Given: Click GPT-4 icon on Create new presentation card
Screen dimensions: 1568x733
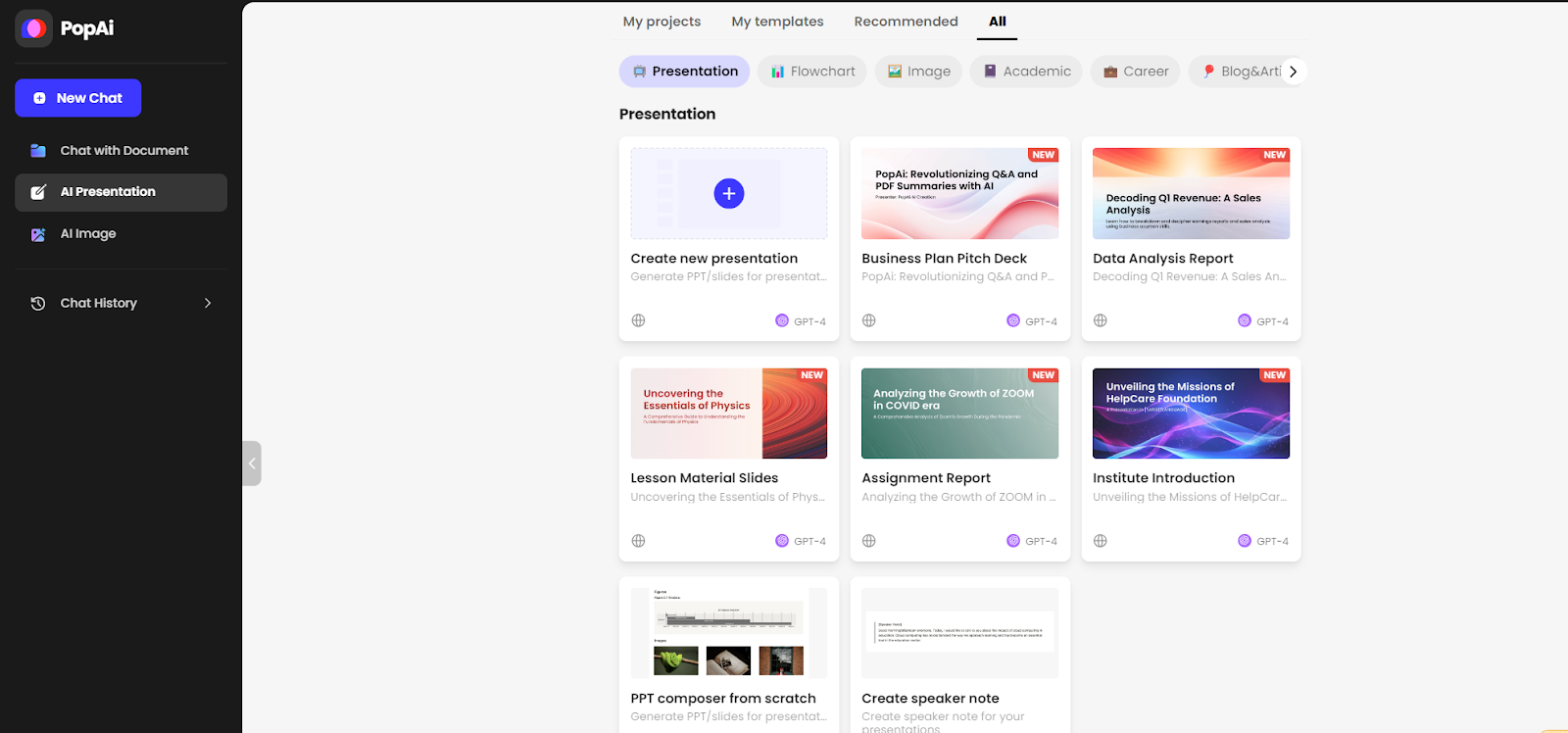Looking at the screenshot, I should pos(782,320).
